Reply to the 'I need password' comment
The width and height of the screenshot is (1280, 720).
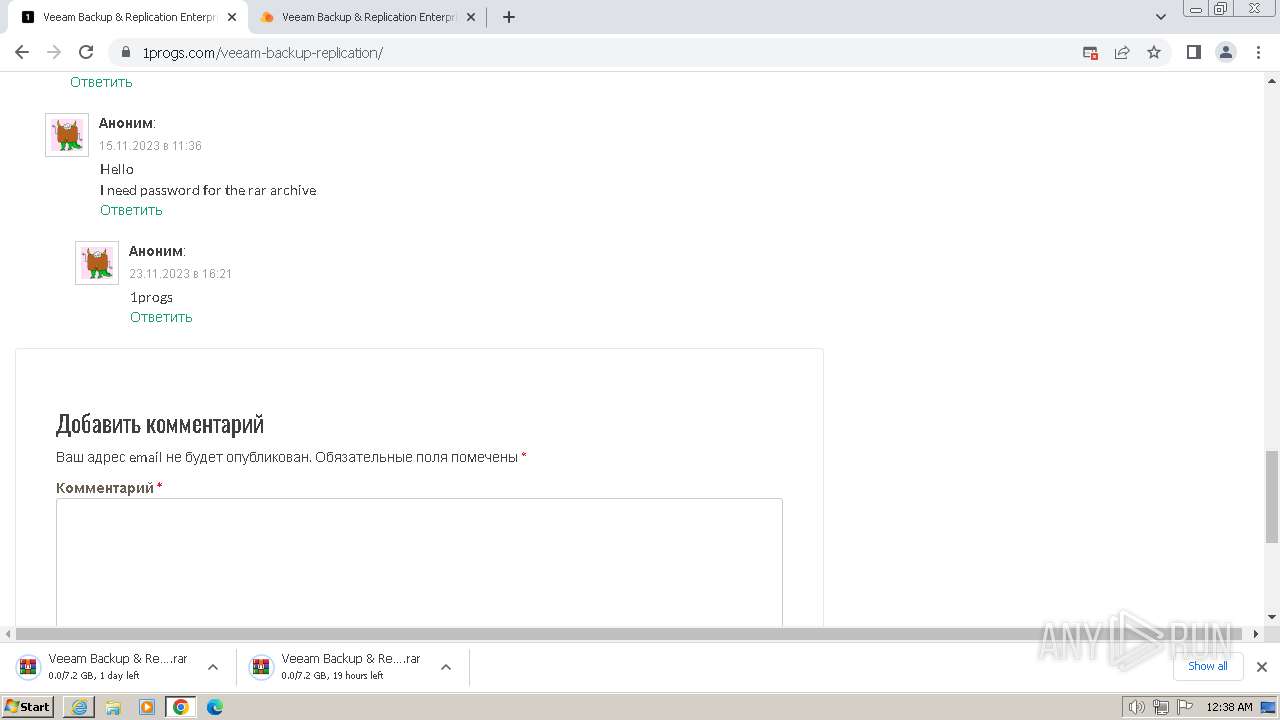pyautogui.click(x=131, y=210)
